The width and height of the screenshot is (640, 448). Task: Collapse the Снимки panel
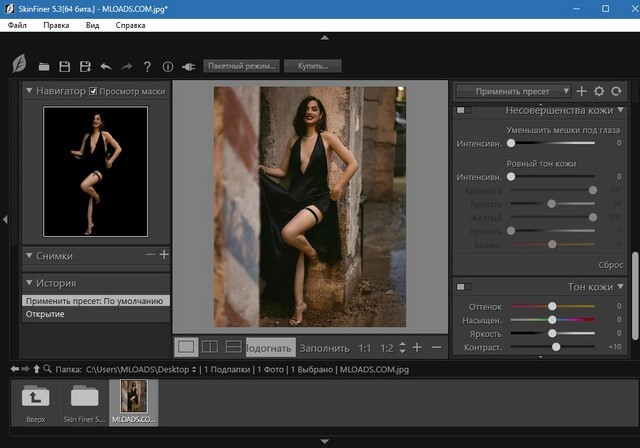29,255
